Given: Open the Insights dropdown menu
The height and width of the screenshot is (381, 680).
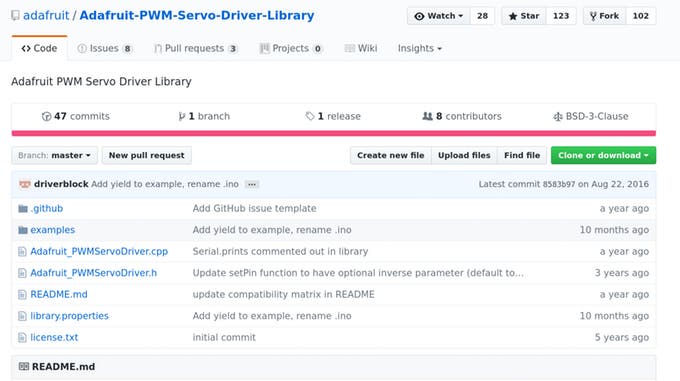Looking at the screenshot, I should (420, 49).
